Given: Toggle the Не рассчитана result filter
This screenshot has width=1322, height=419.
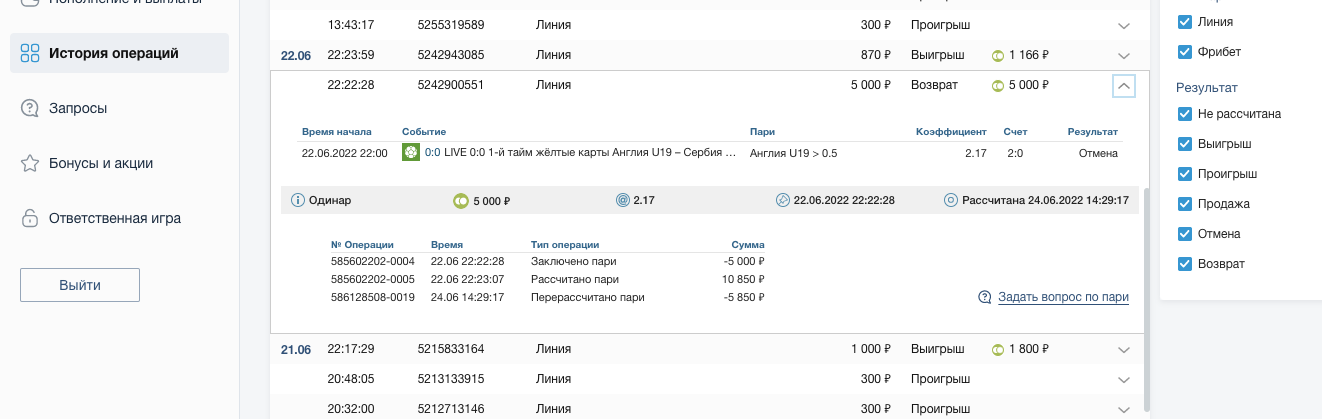Looking at the screenshot, I should pyautogui.click(x=1185, y=114).
